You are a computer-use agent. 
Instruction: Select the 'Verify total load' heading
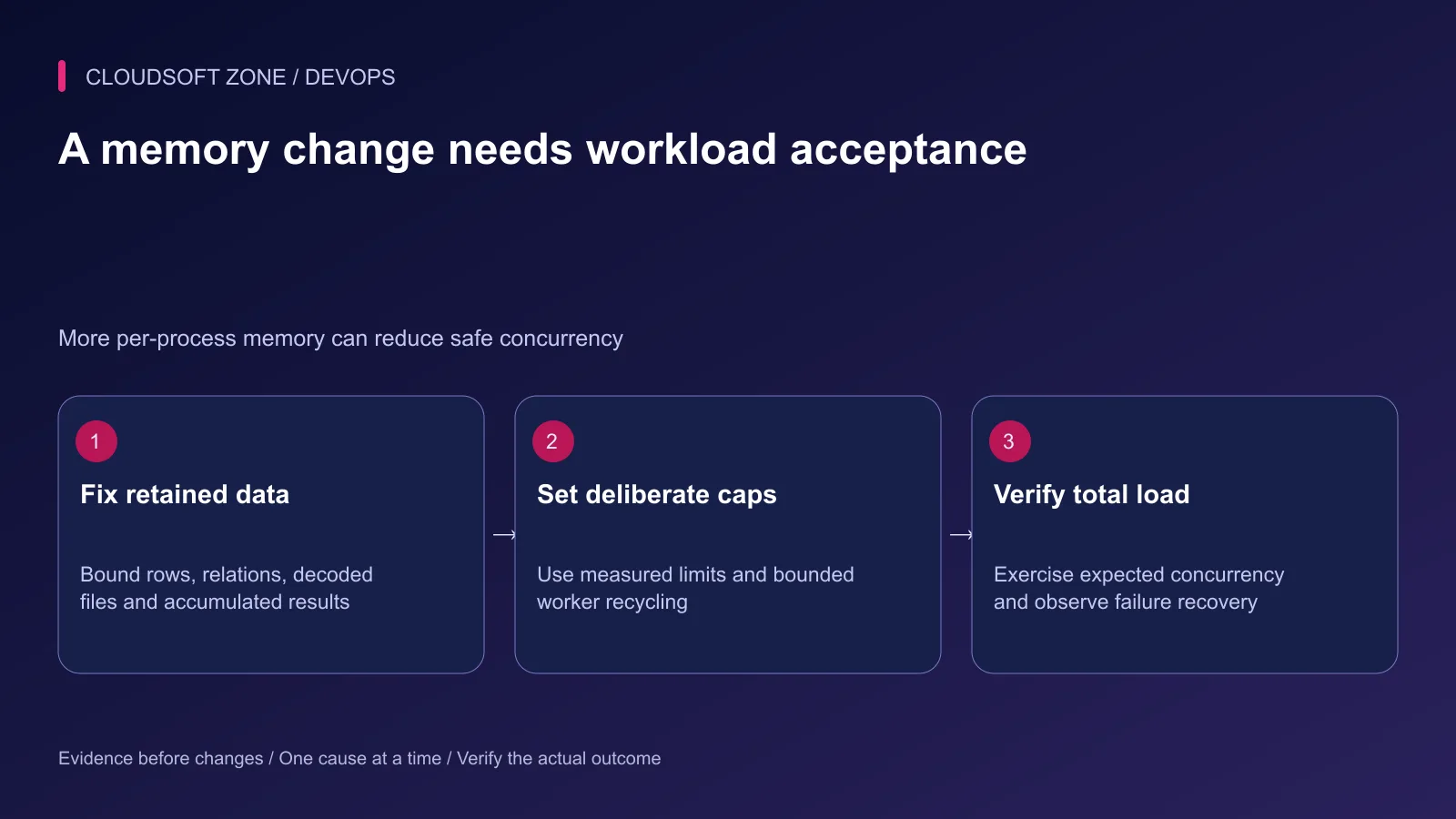[x=1092, y=494]
